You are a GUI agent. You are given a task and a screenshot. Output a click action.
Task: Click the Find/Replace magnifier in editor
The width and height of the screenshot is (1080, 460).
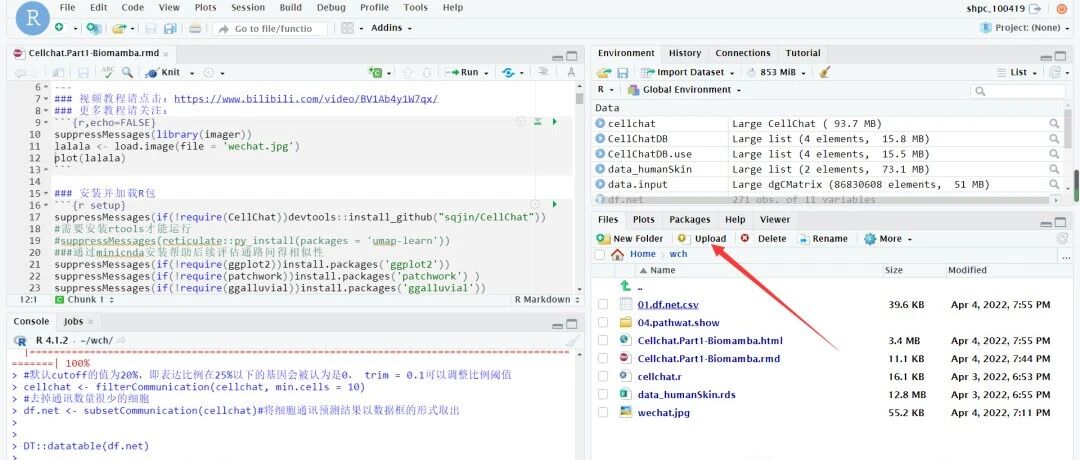pyautogui.click(x=127, y=72)
